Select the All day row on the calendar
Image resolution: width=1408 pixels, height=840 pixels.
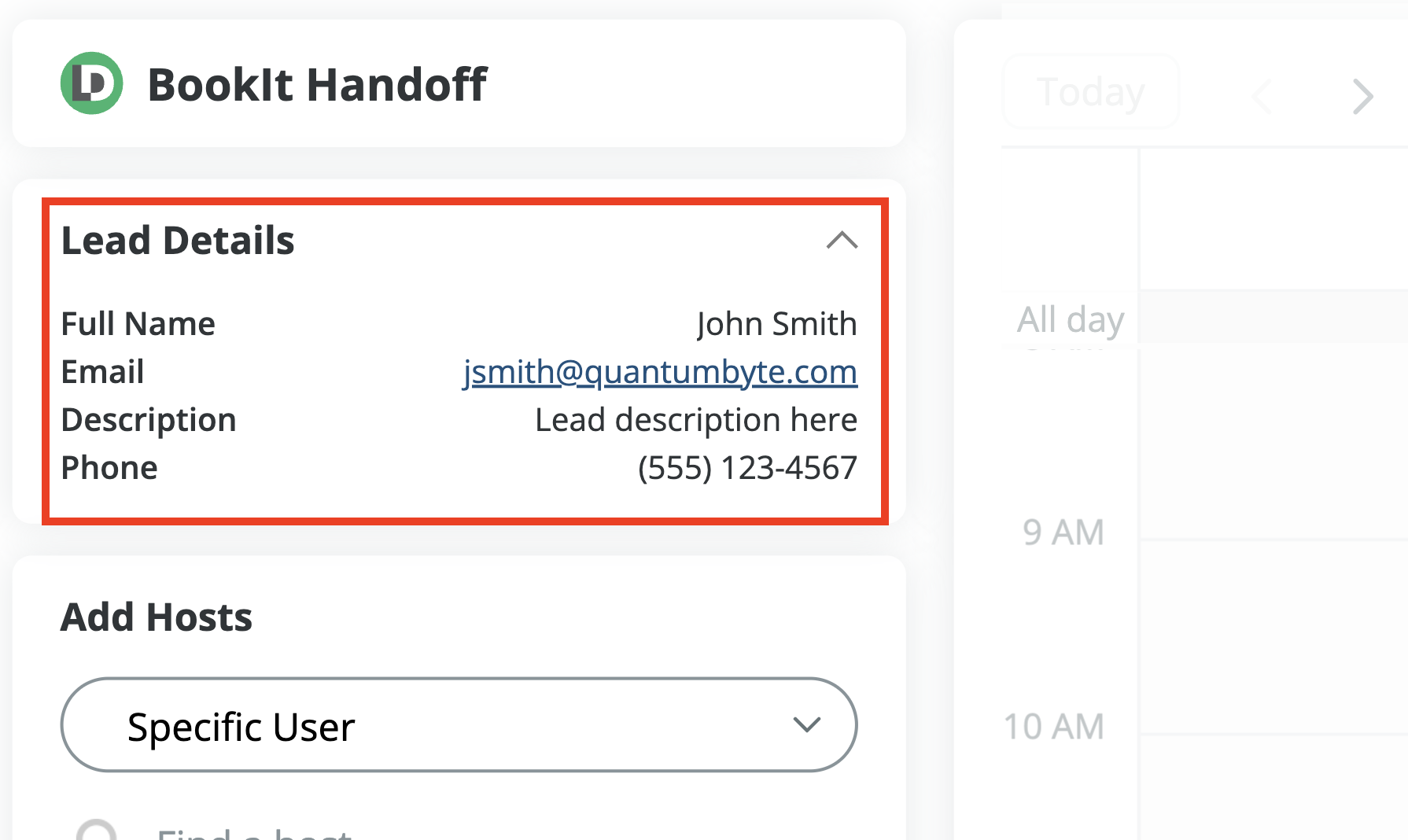click(1070, 319)
